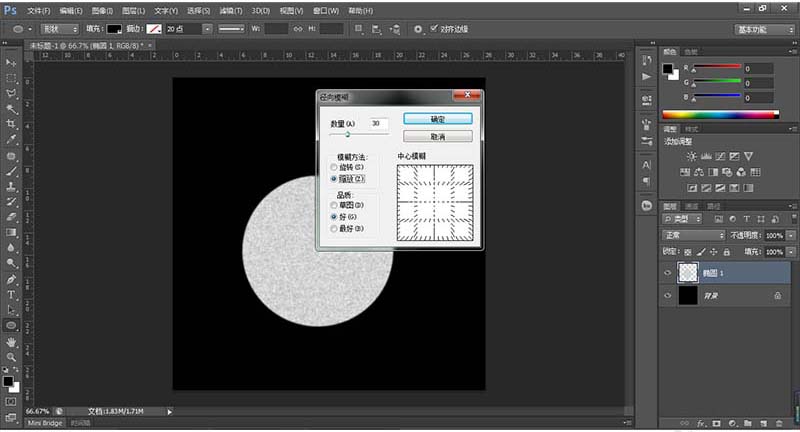Hide the 椭圆 1 layer visibility eye
Image resolution: width=800 pixels, height=432 pixels.
pos(667,271)
